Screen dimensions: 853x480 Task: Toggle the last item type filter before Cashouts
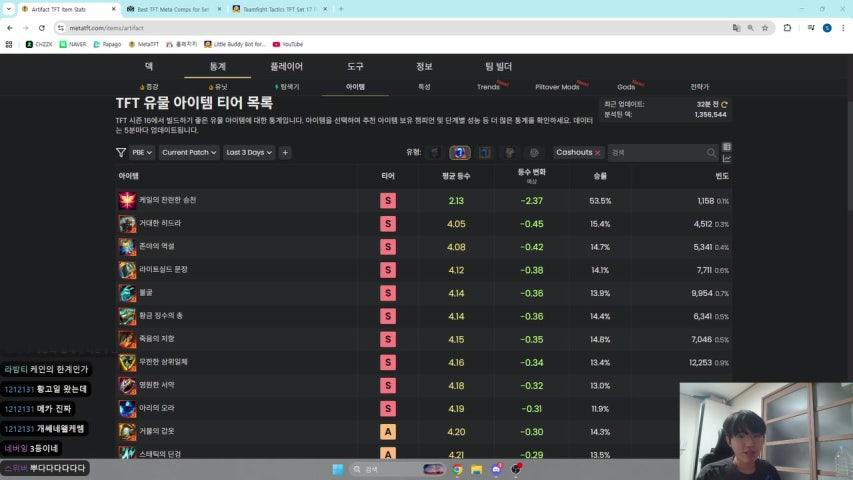(x=534, y=153)
